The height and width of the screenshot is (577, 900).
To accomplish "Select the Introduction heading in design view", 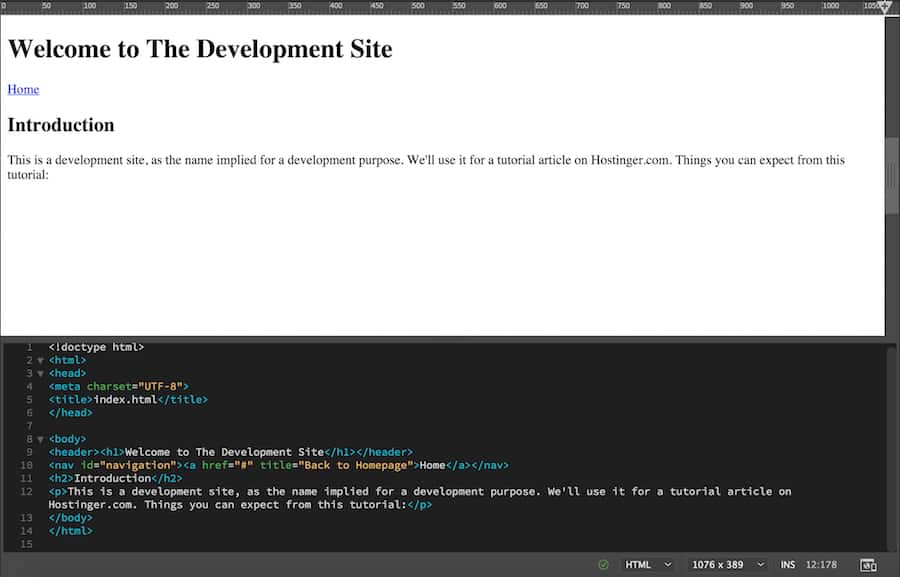I will [x=60, y=124].
